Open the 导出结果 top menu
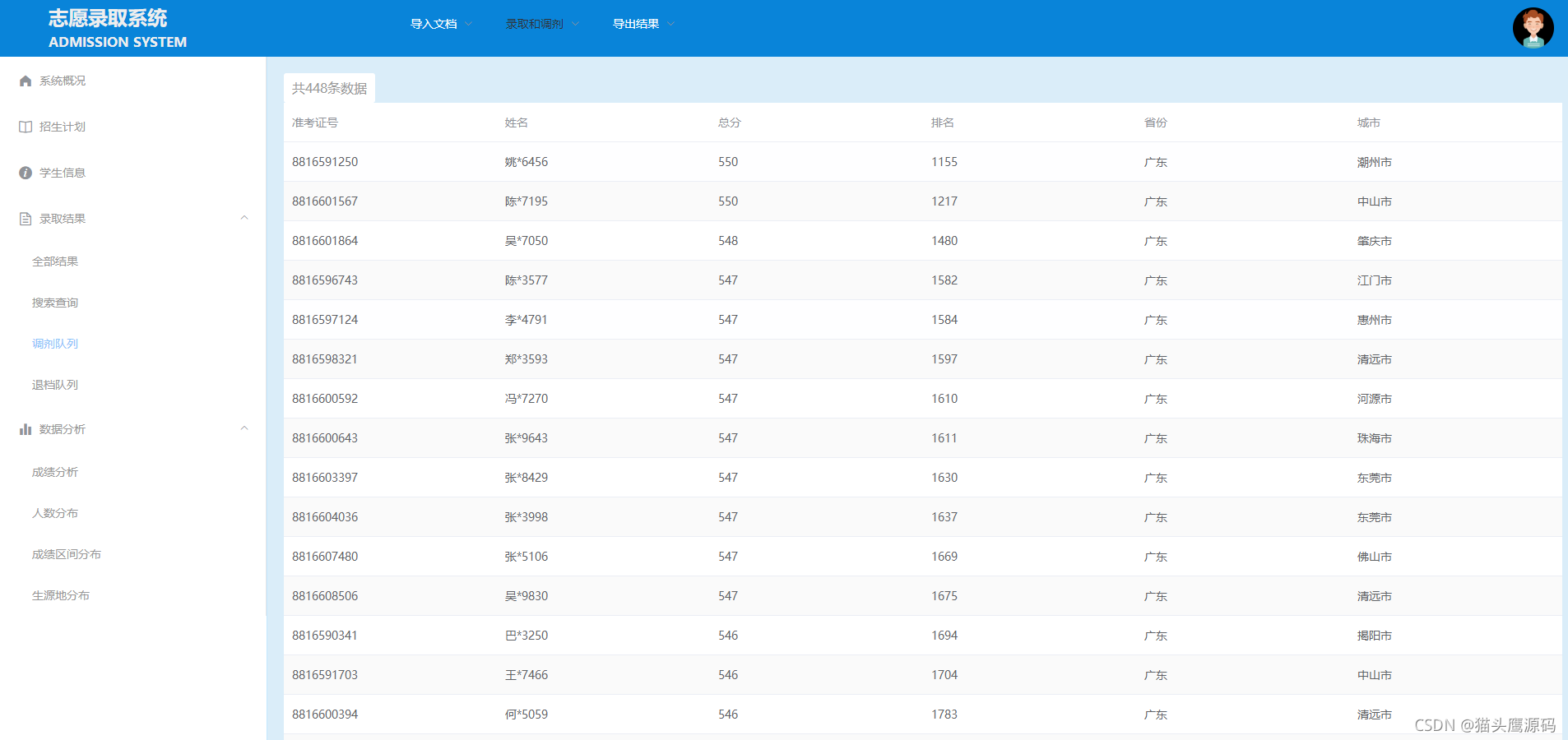 point(636,24)
